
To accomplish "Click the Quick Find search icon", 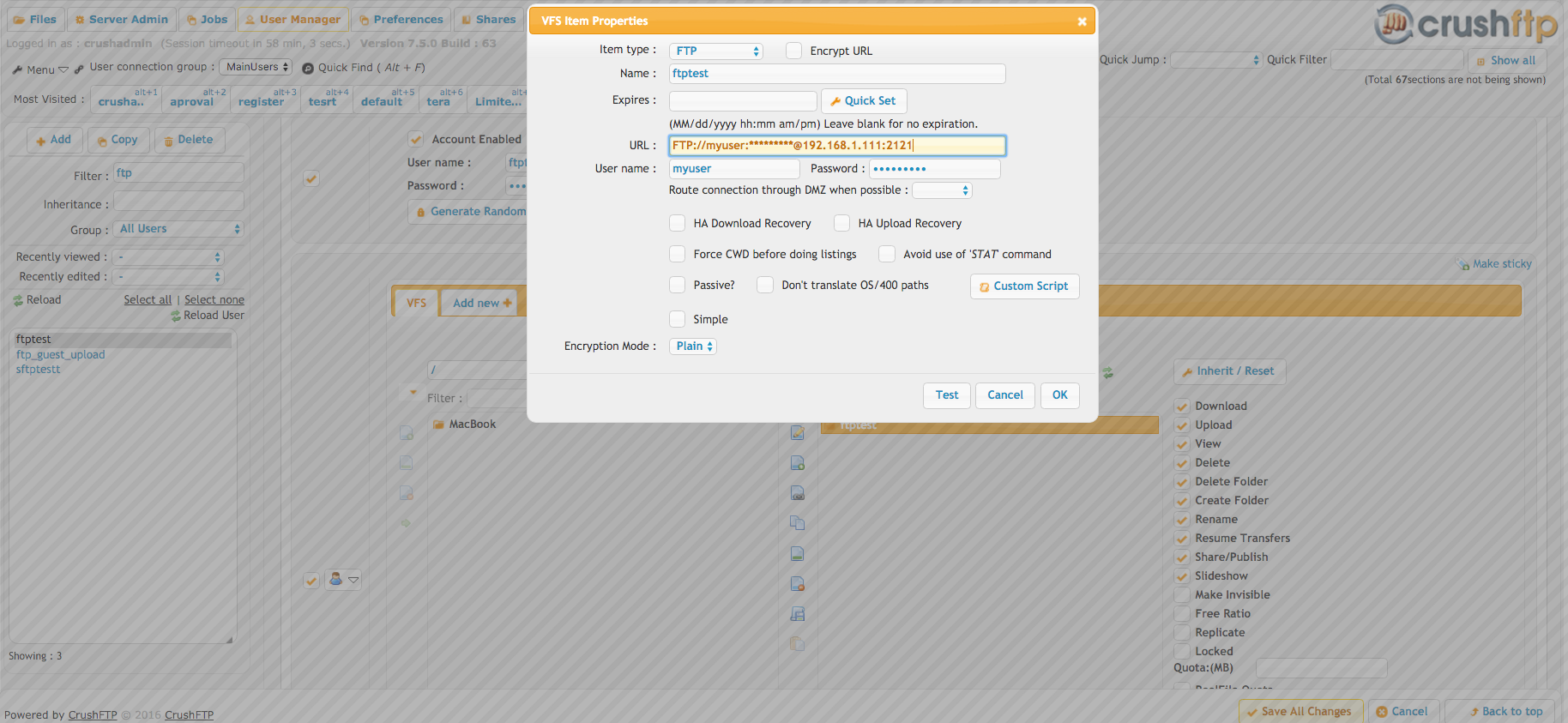I will click(x=308, y=69).
